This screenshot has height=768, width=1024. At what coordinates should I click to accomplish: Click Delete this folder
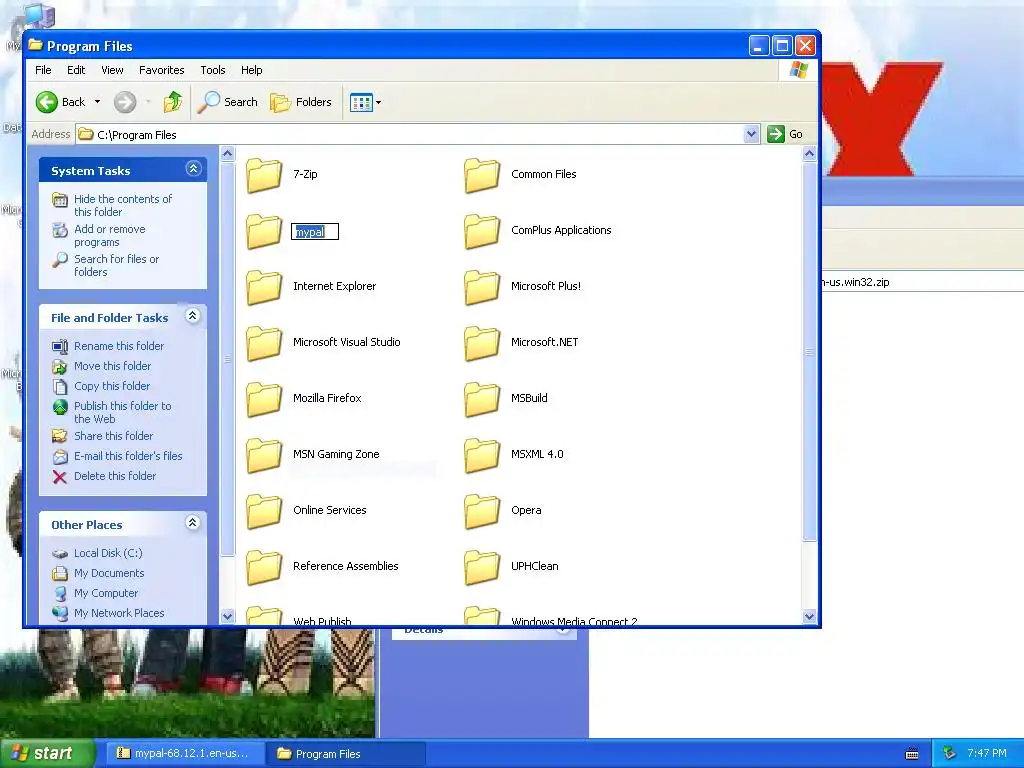point(114,476)
